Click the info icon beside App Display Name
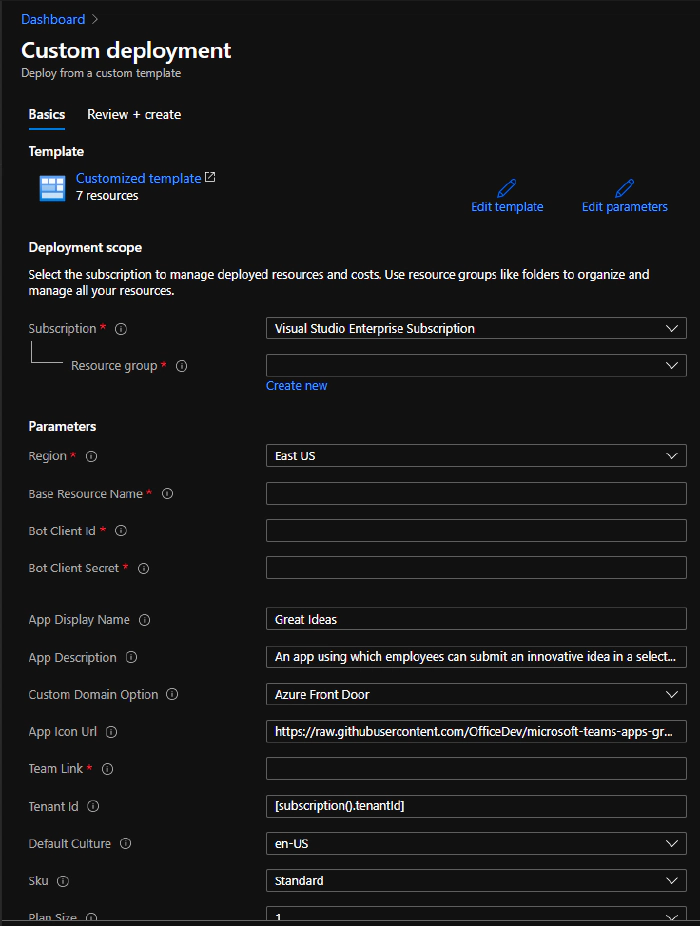 tap(145, 620)
